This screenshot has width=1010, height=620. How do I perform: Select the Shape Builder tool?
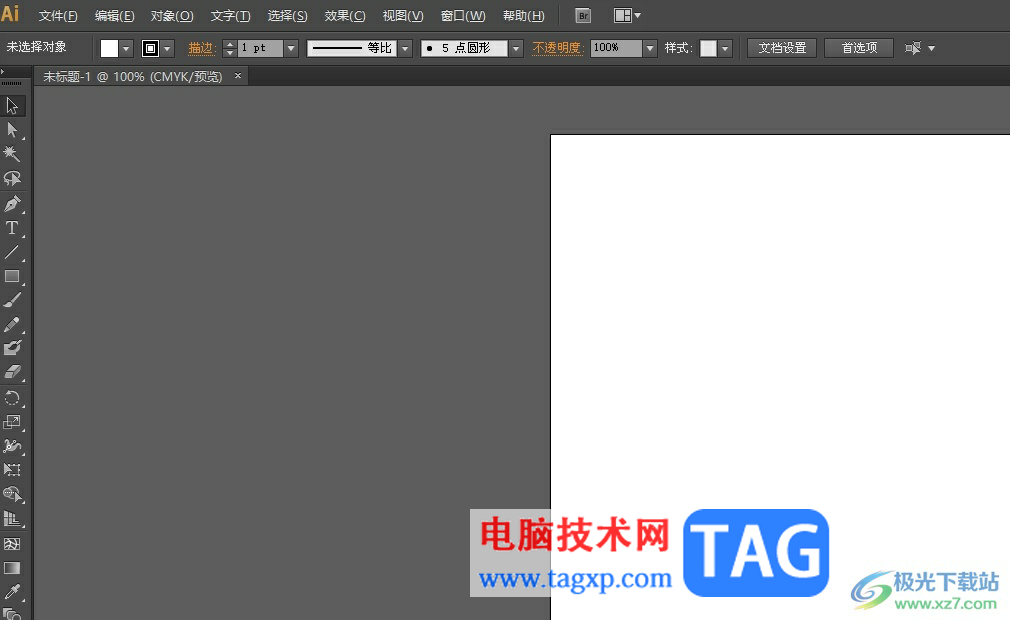click(12, 494)
